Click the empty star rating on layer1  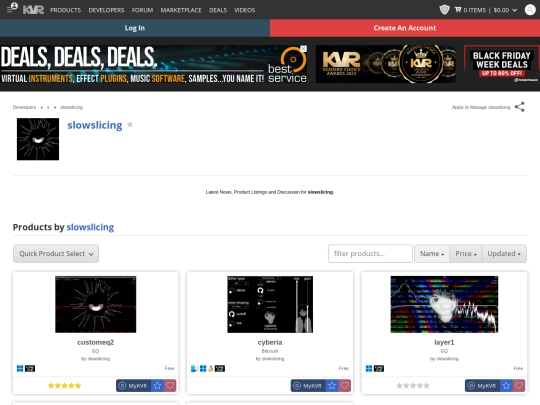click(413, 385)
